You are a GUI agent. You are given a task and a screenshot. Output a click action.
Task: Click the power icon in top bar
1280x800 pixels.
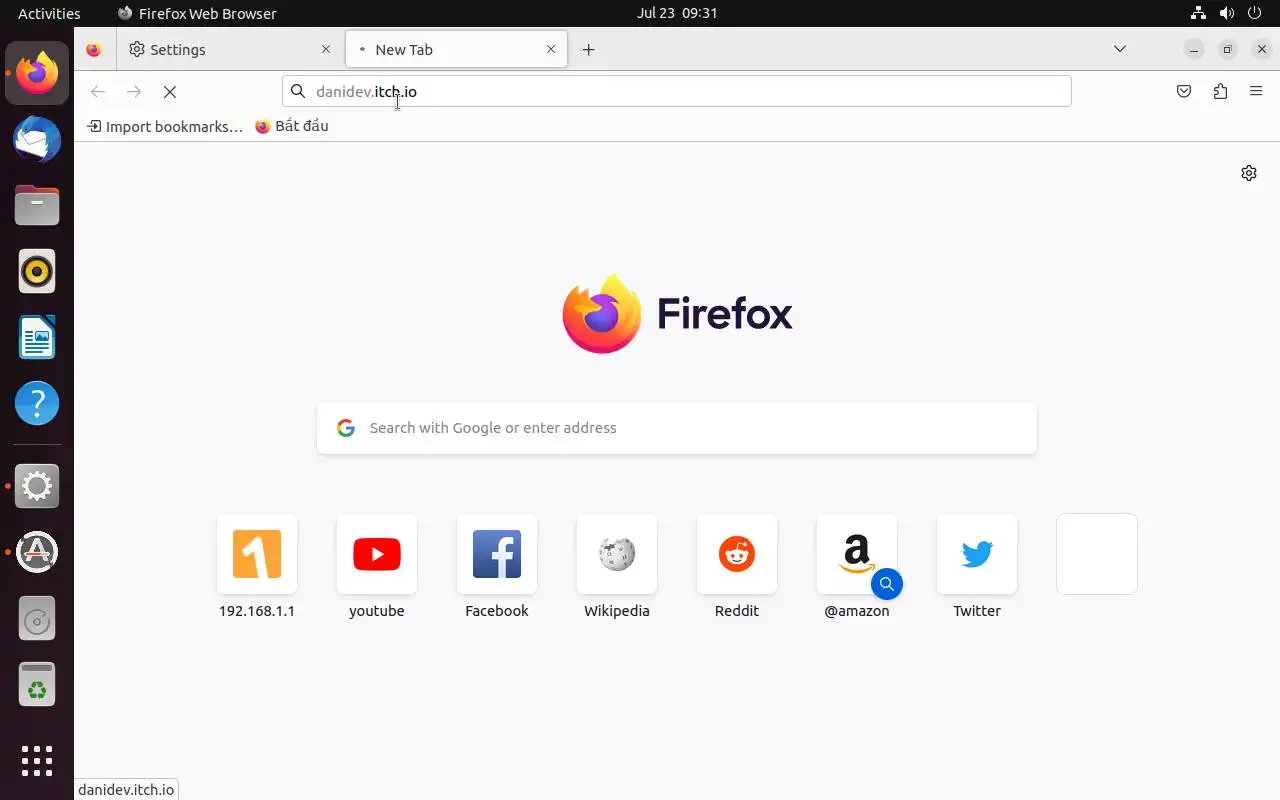(1256, 13)
